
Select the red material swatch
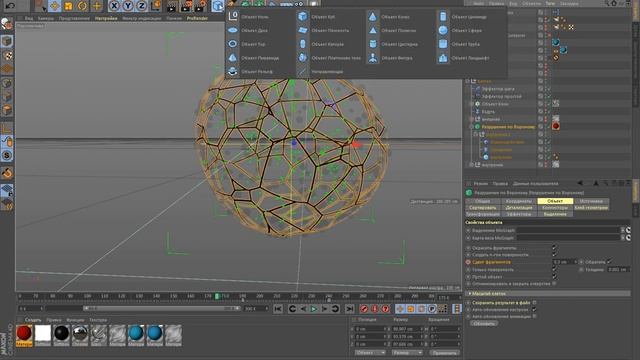click(24, 336)
